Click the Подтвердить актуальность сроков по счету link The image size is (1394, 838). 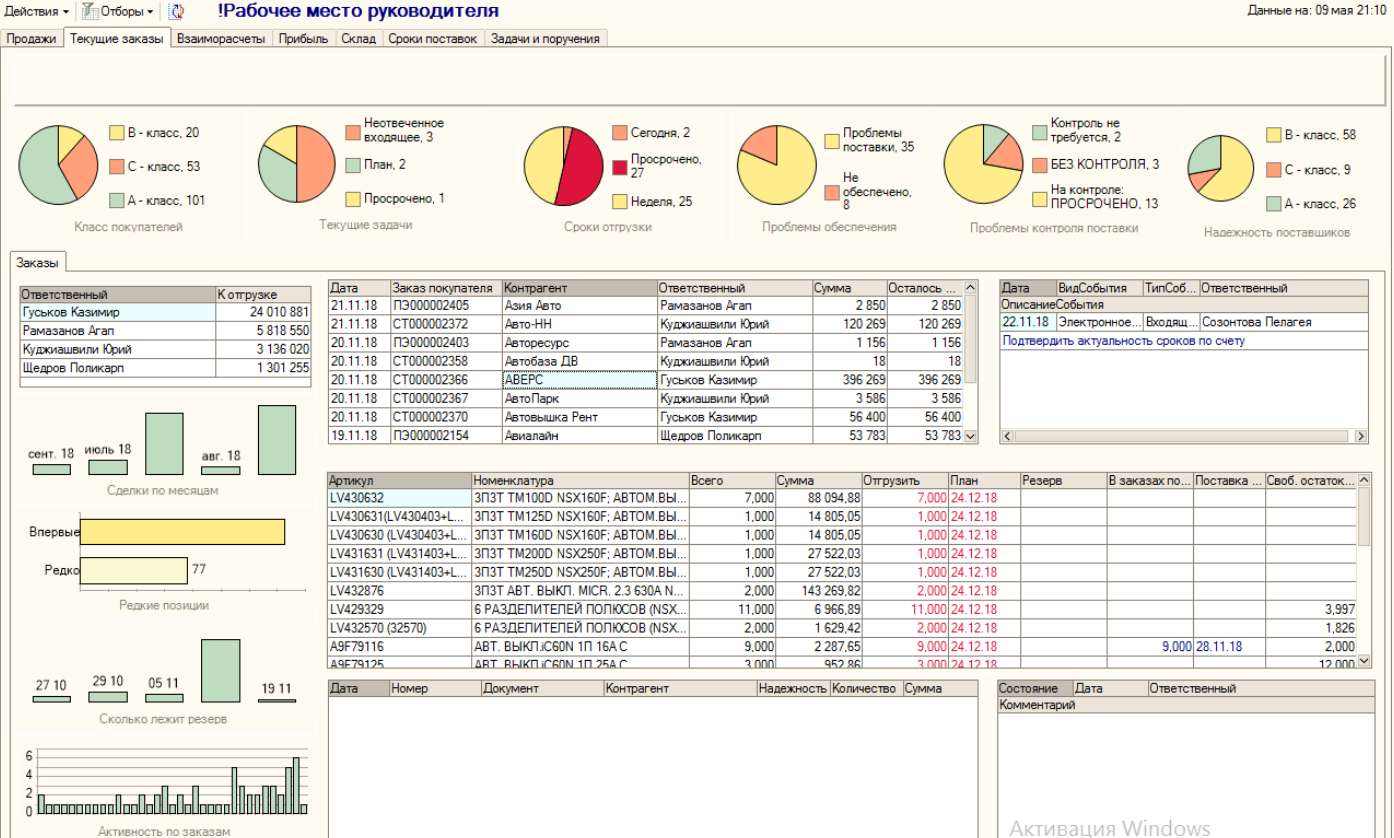click(1123, 341)
